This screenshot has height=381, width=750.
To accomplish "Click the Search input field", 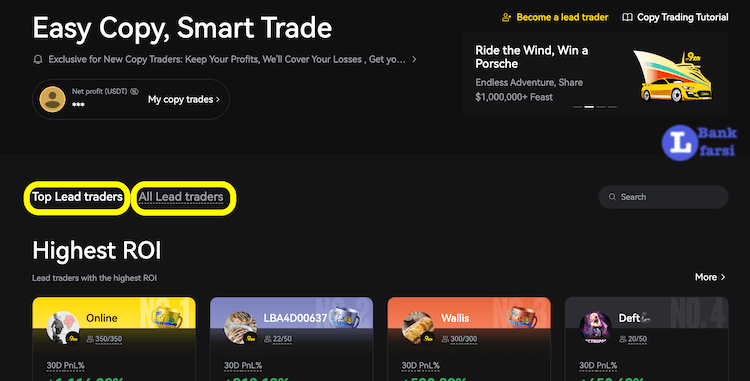I will pos(663,197).
